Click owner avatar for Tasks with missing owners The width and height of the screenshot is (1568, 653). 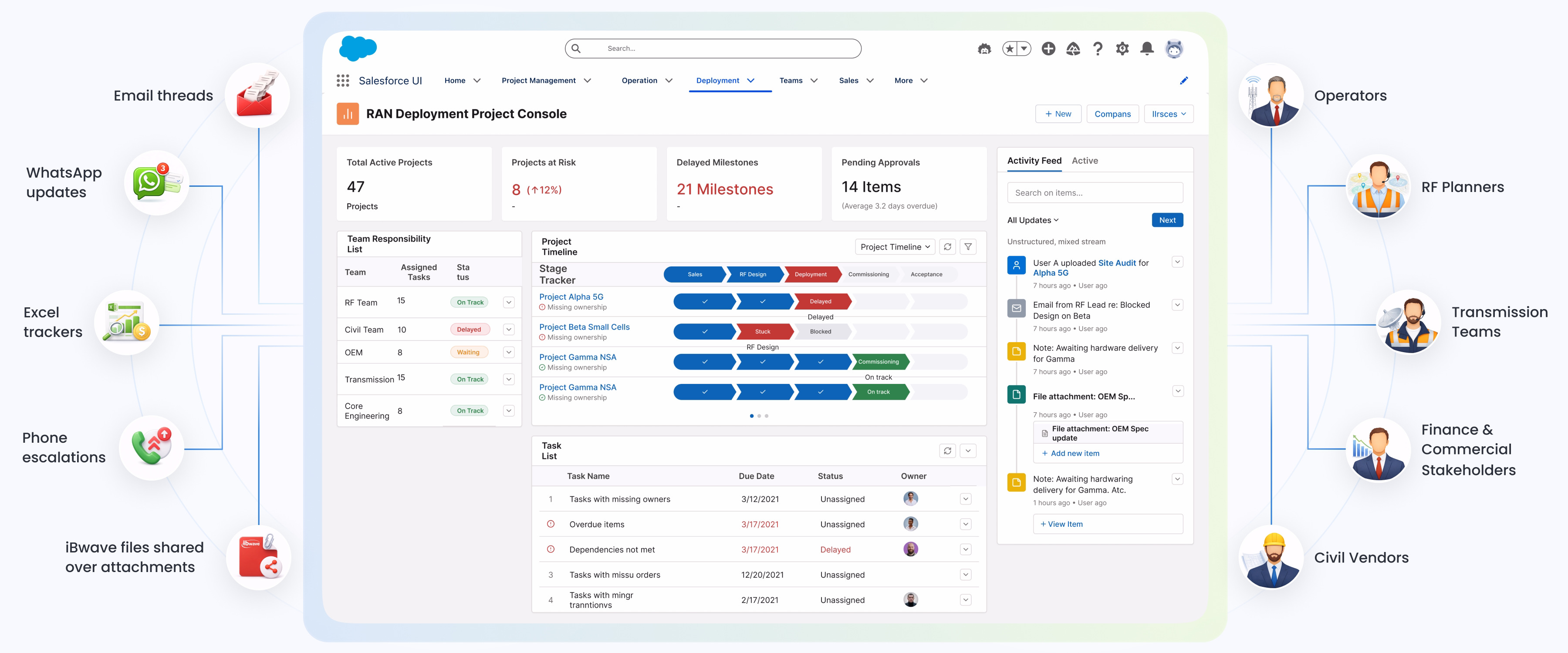(911, 498)
